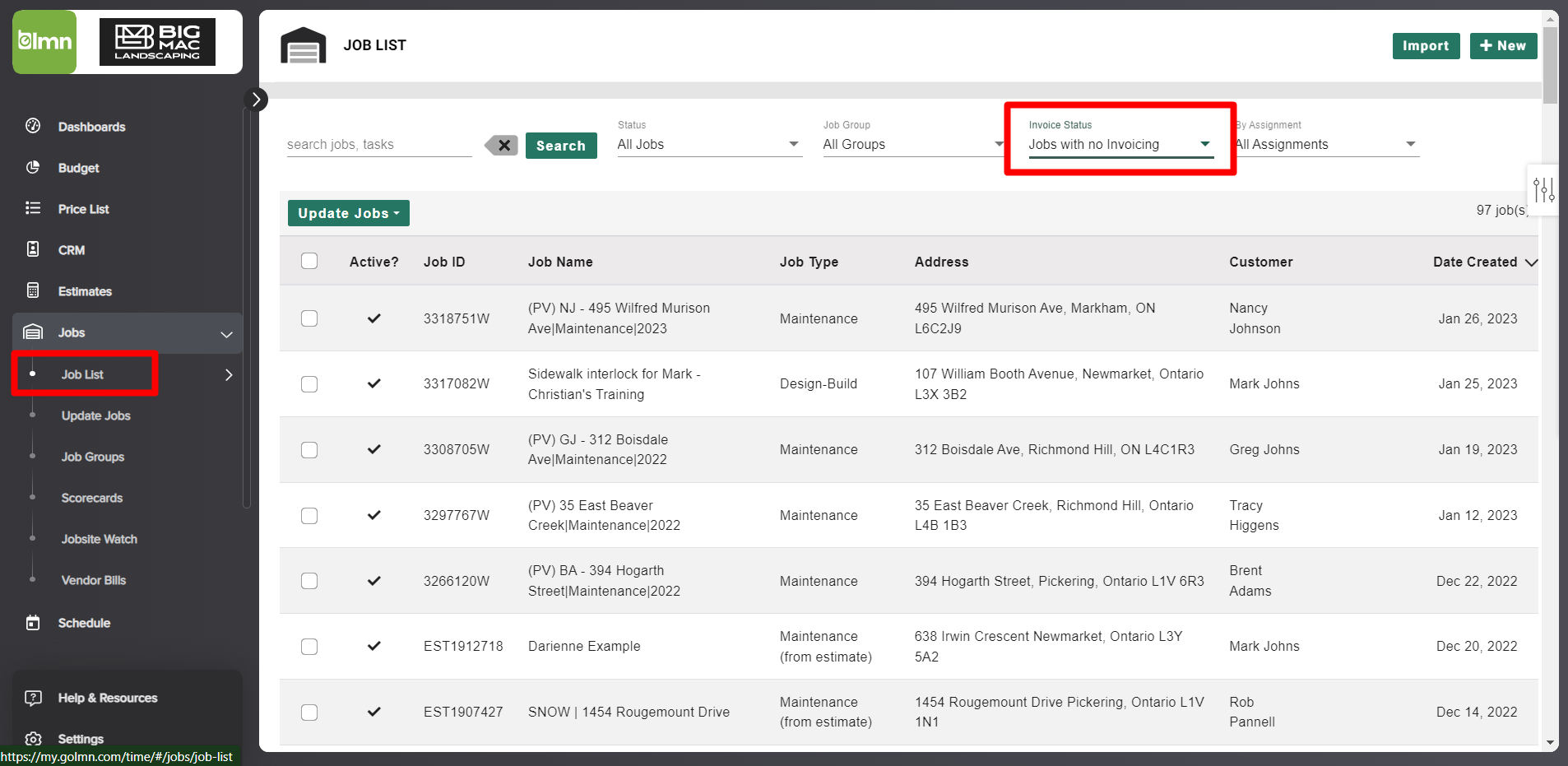Check the box for job EST1907427
Viewport: 1568px width, 766px height.
click(309, 713)
